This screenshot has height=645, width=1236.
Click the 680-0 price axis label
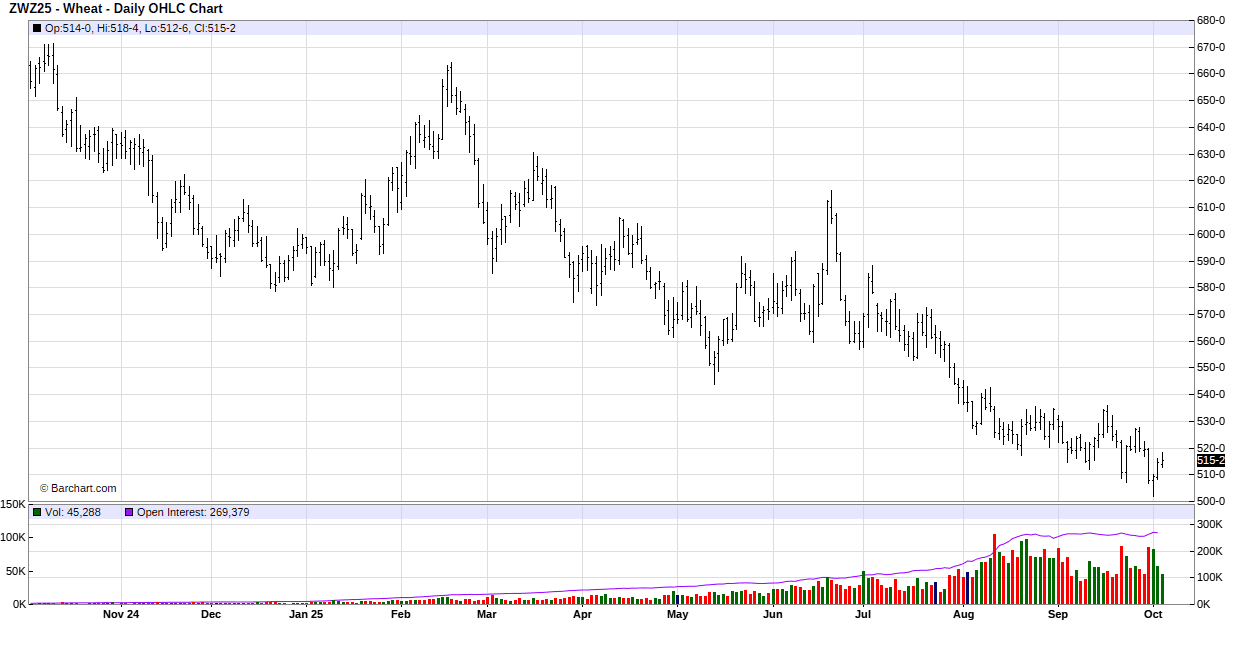1212,20
